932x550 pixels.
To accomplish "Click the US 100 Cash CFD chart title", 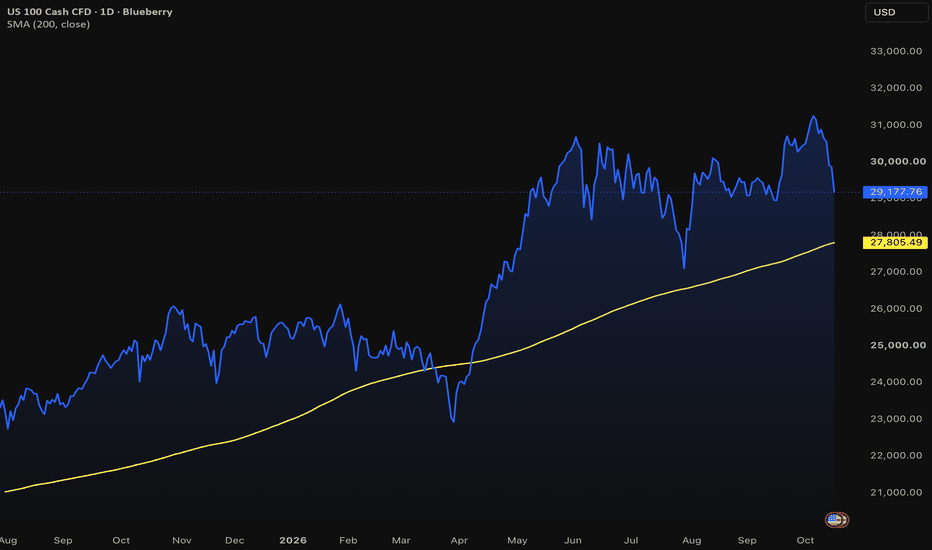I will tap(90, 11).
